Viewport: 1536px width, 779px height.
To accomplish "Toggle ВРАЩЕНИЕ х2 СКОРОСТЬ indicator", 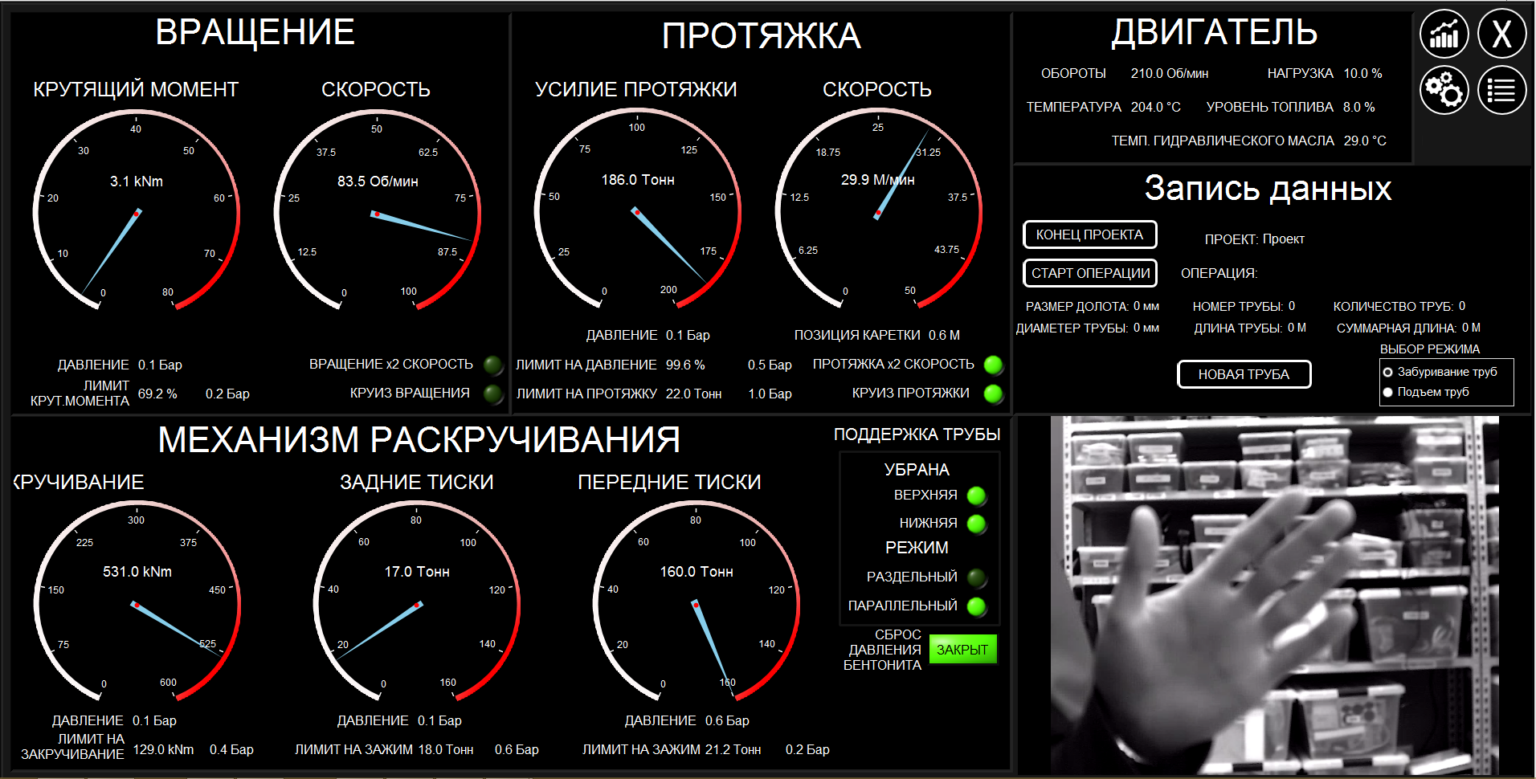I will click(x=493, y=365).
